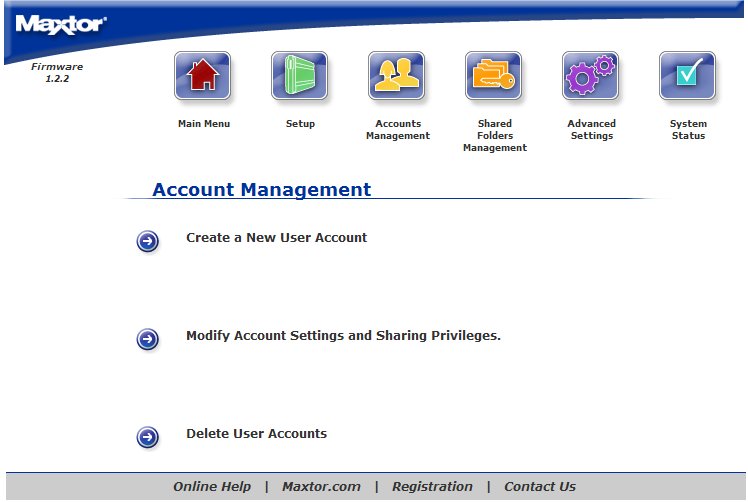748x502 pixels.
Task: Open the Contact Us footer link
Action: 539,487
